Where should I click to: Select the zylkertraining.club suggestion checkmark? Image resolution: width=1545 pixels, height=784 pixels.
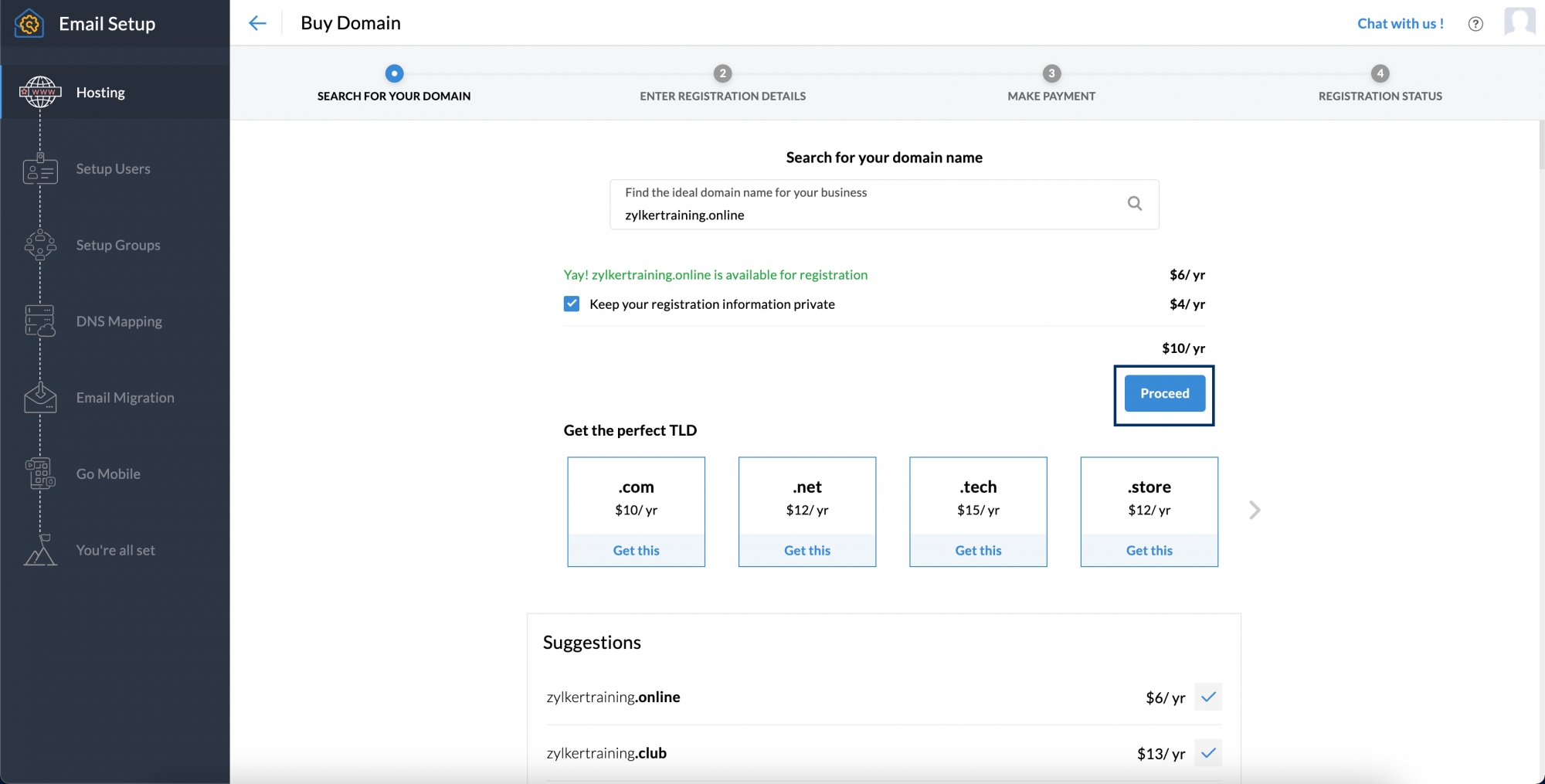click(1209, 753)
